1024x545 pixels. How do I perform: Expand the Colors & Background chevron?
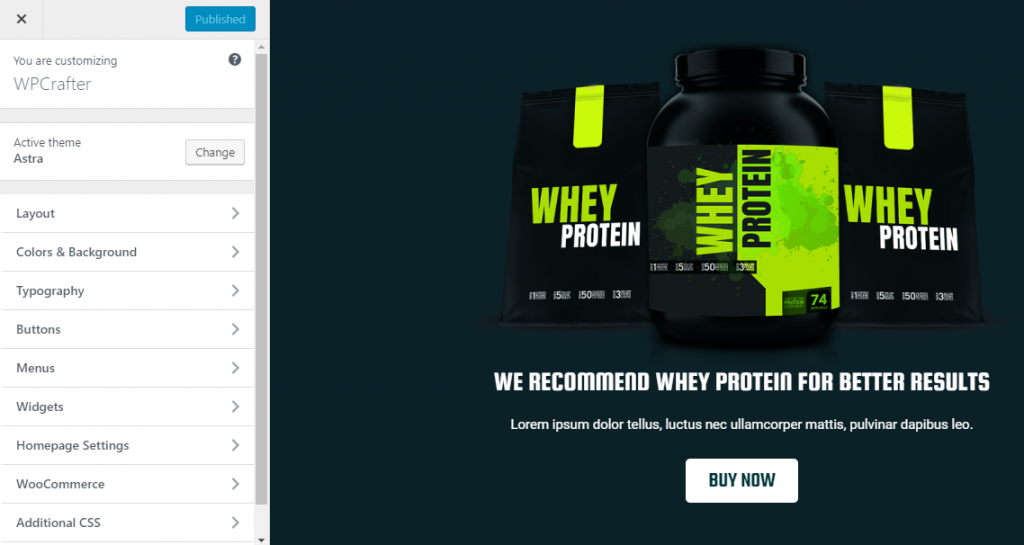[235, 252]
